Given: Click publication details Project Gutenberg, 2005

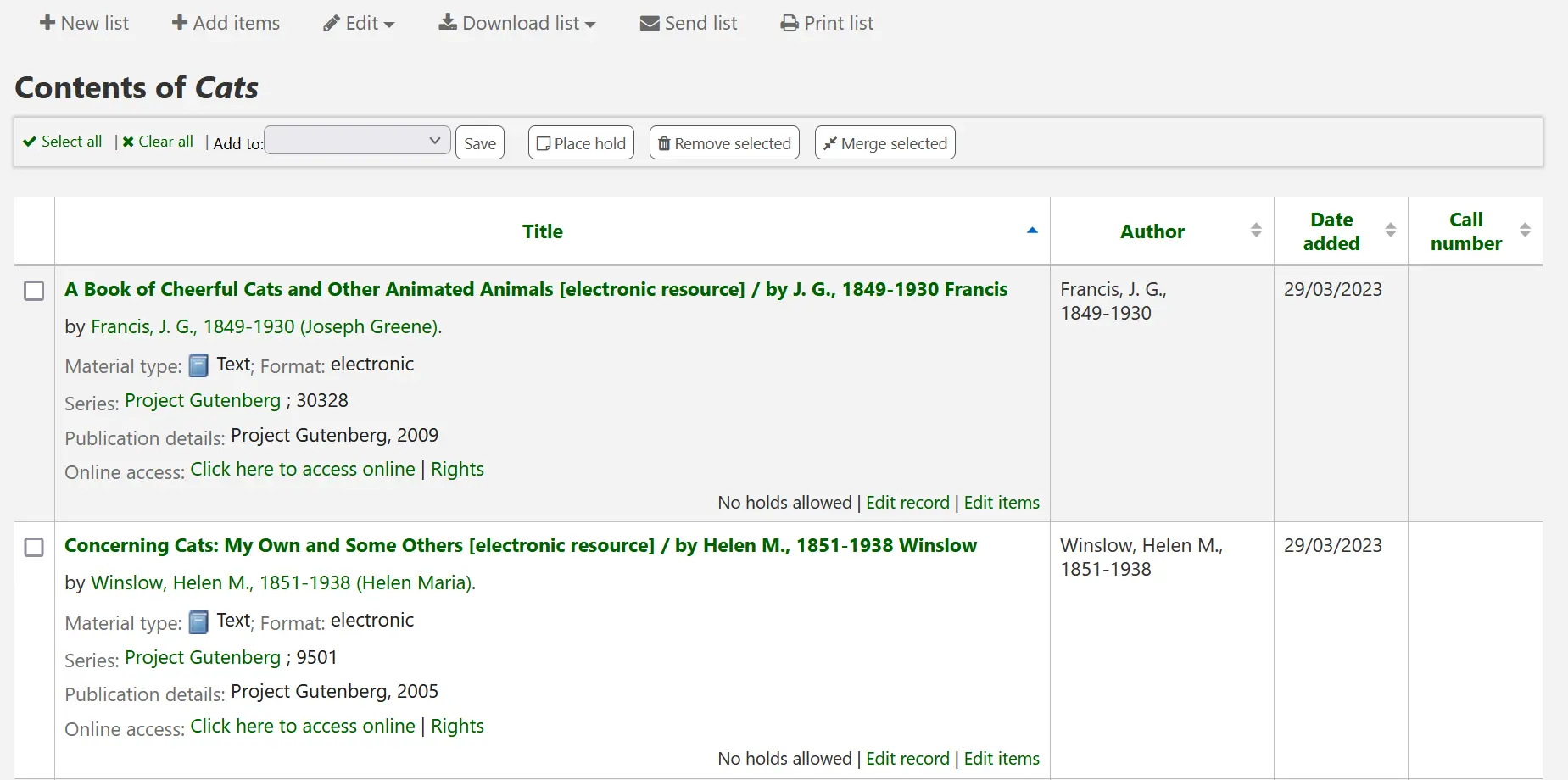Looking at the screenshot, I should pyautogui.click(x=335, y=691).
